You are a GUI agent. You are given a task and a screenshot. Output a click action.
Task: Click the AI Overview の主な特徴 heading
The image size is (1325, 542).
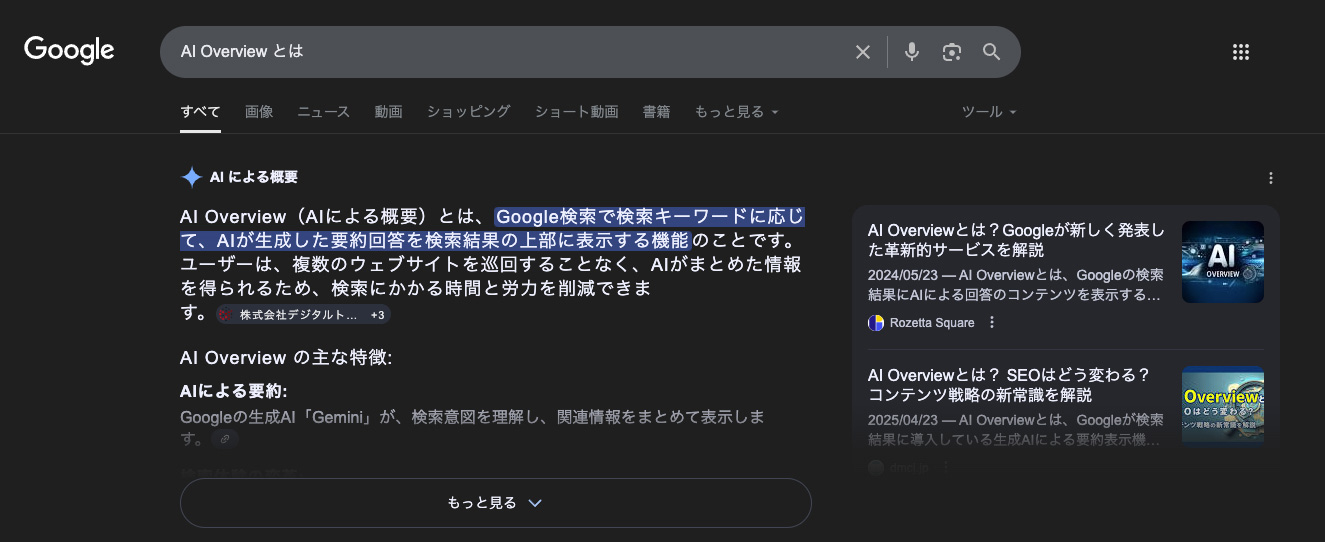(x=286, y=357)
